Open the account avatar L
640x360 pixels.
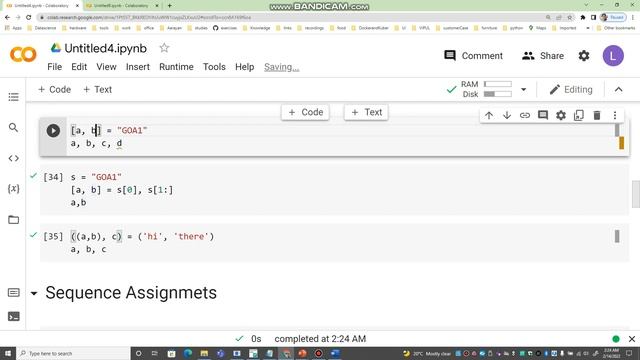point(613,56)
